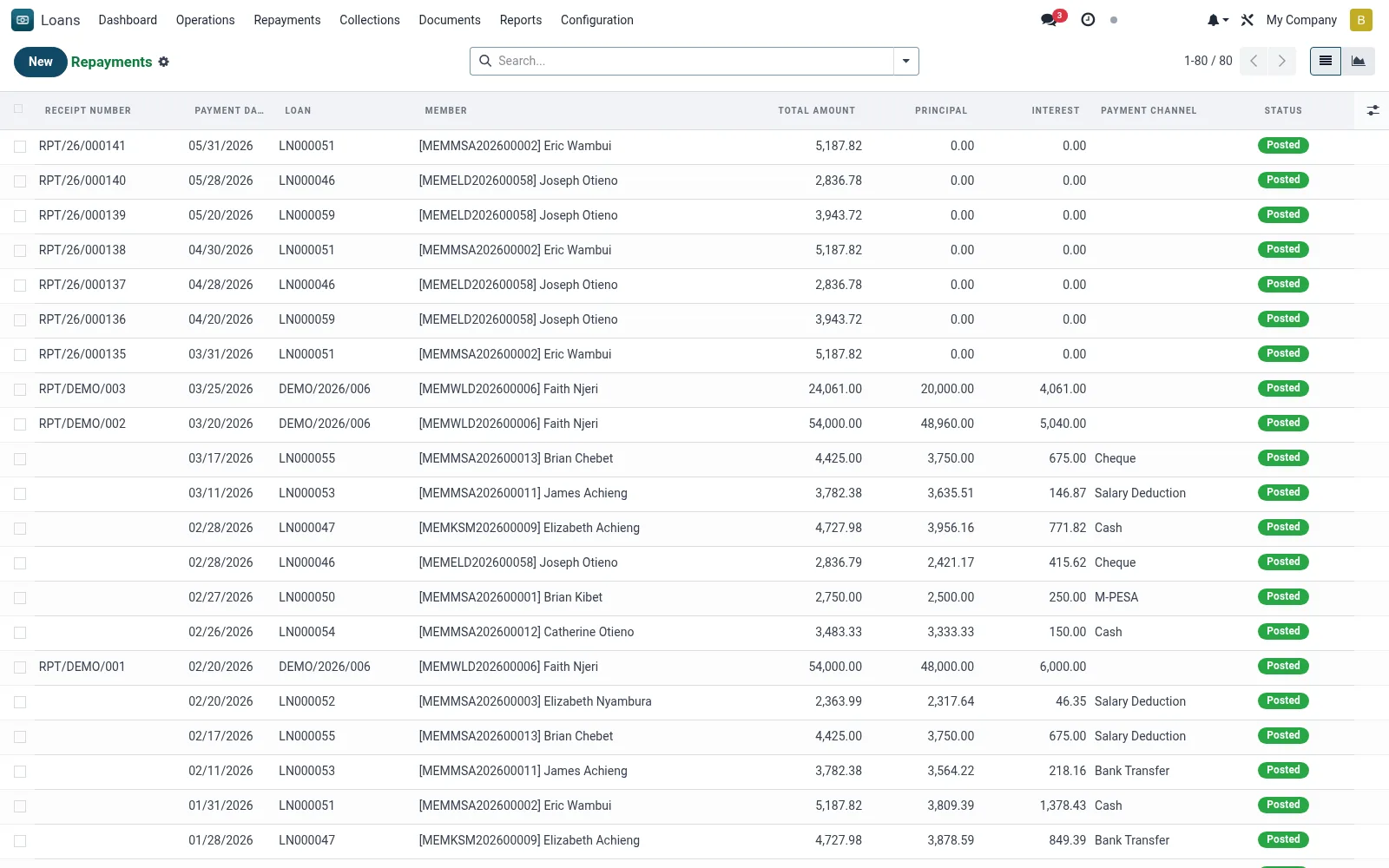Open the Collections menu
This screenshot has height=868, width=1389.
[x=370, y=19]
